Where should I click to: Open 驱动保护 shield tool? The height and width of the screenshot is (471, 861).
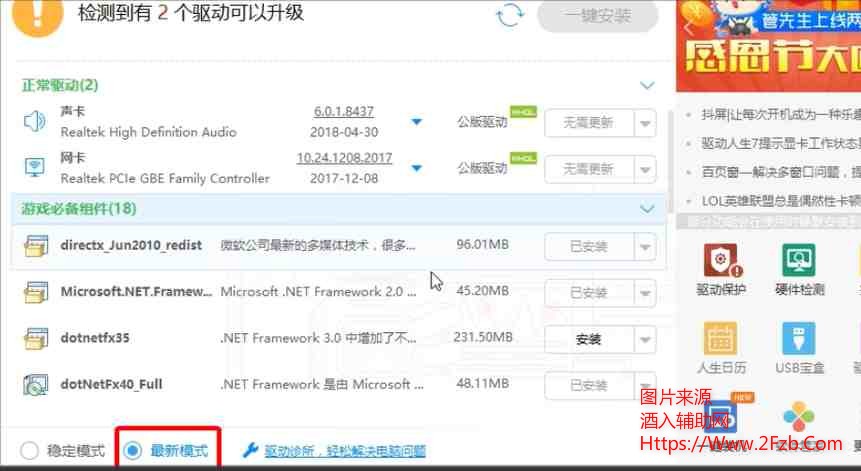tap(721, 269)
